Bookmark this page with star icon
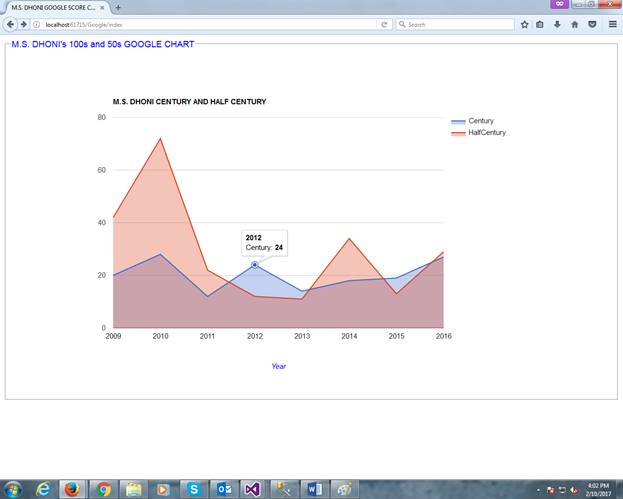Screen dimensions: 623x499 click(x=524, y=24)
